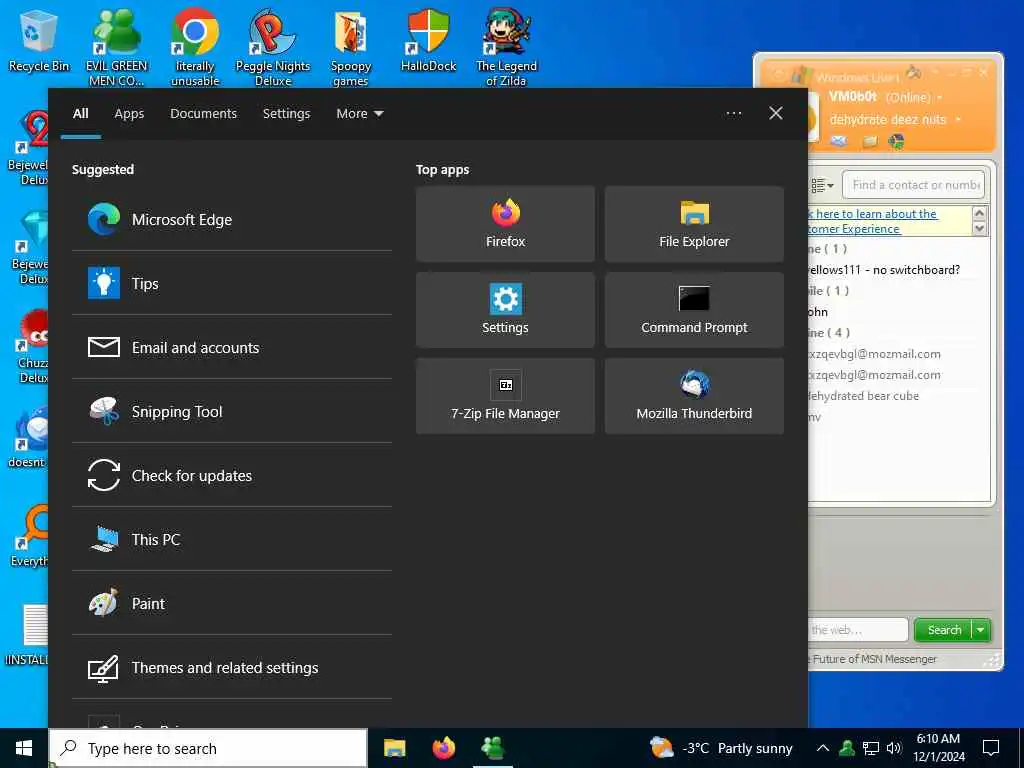
Task: Open Email and accounts settings
Action: 232,347
